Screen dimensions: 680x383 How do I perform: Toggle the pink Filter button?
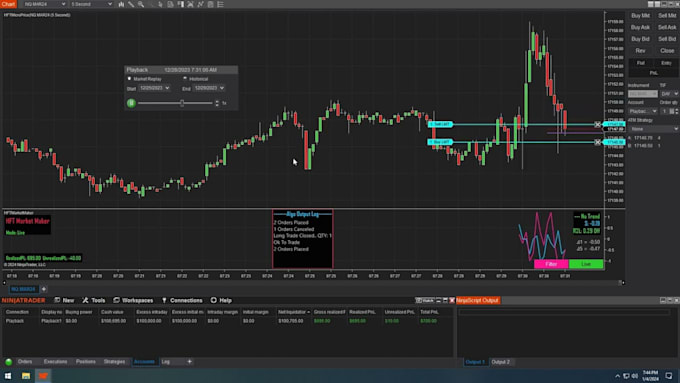tap(551, 264)
